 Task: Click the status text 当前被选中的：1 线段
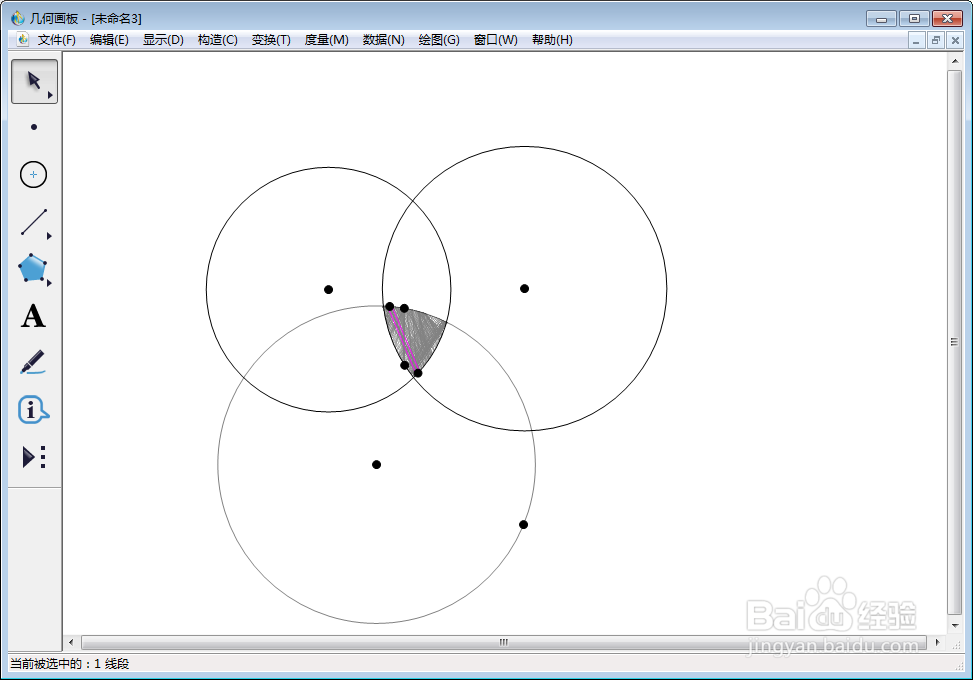click(70, 663)
